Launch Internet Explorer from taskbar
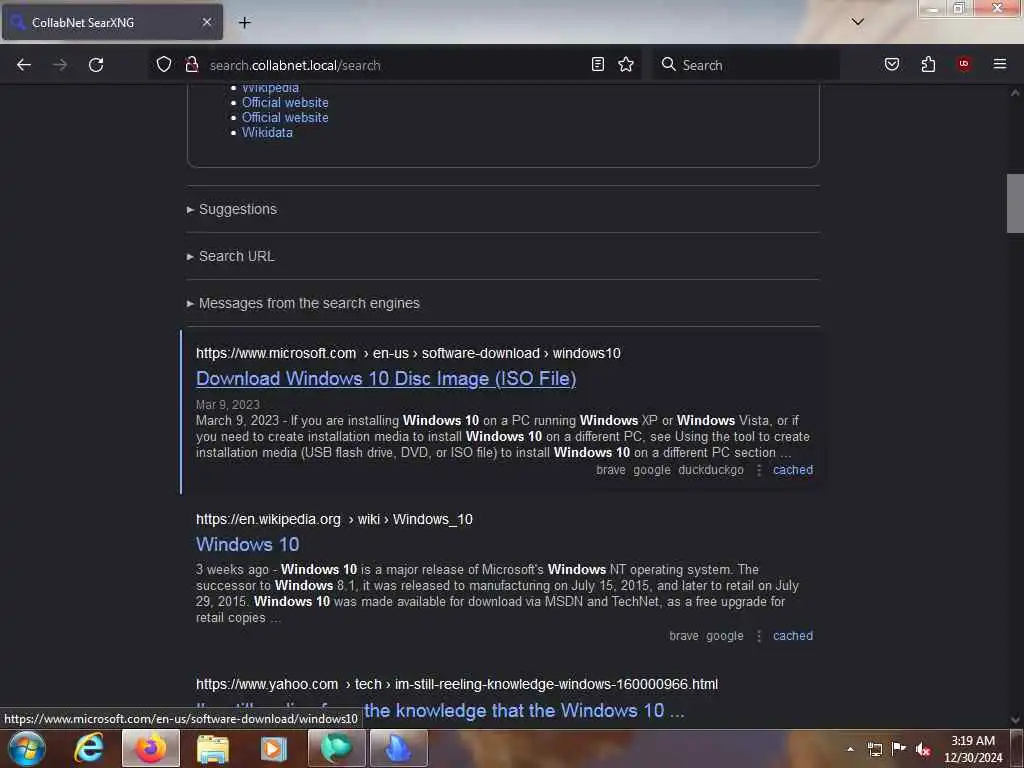The width and height of the screenshot is (1024, 768). click(x=89, y=748)
